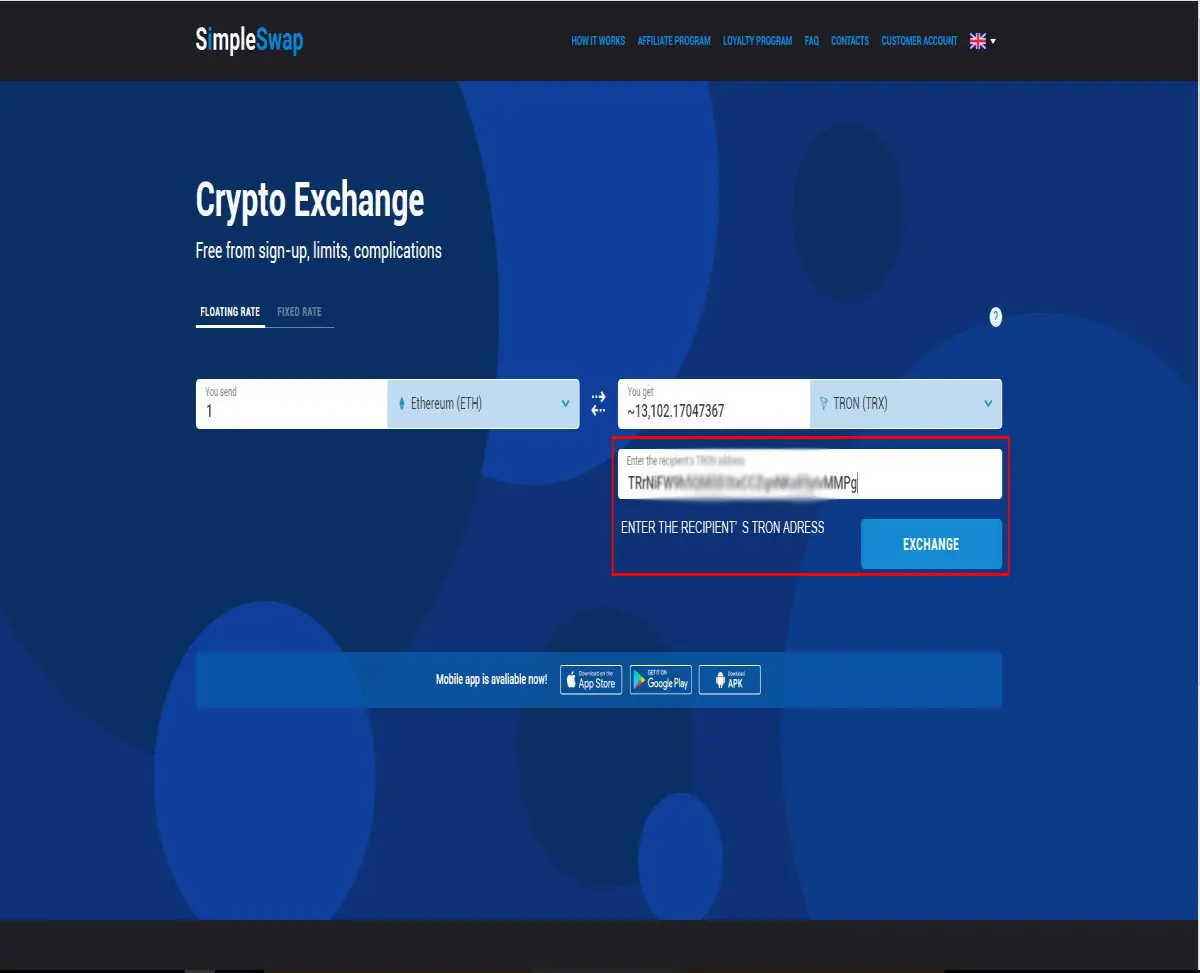Click the UK flag language icon
This screenshot has height=973, width=1200.
click(978, 41)
